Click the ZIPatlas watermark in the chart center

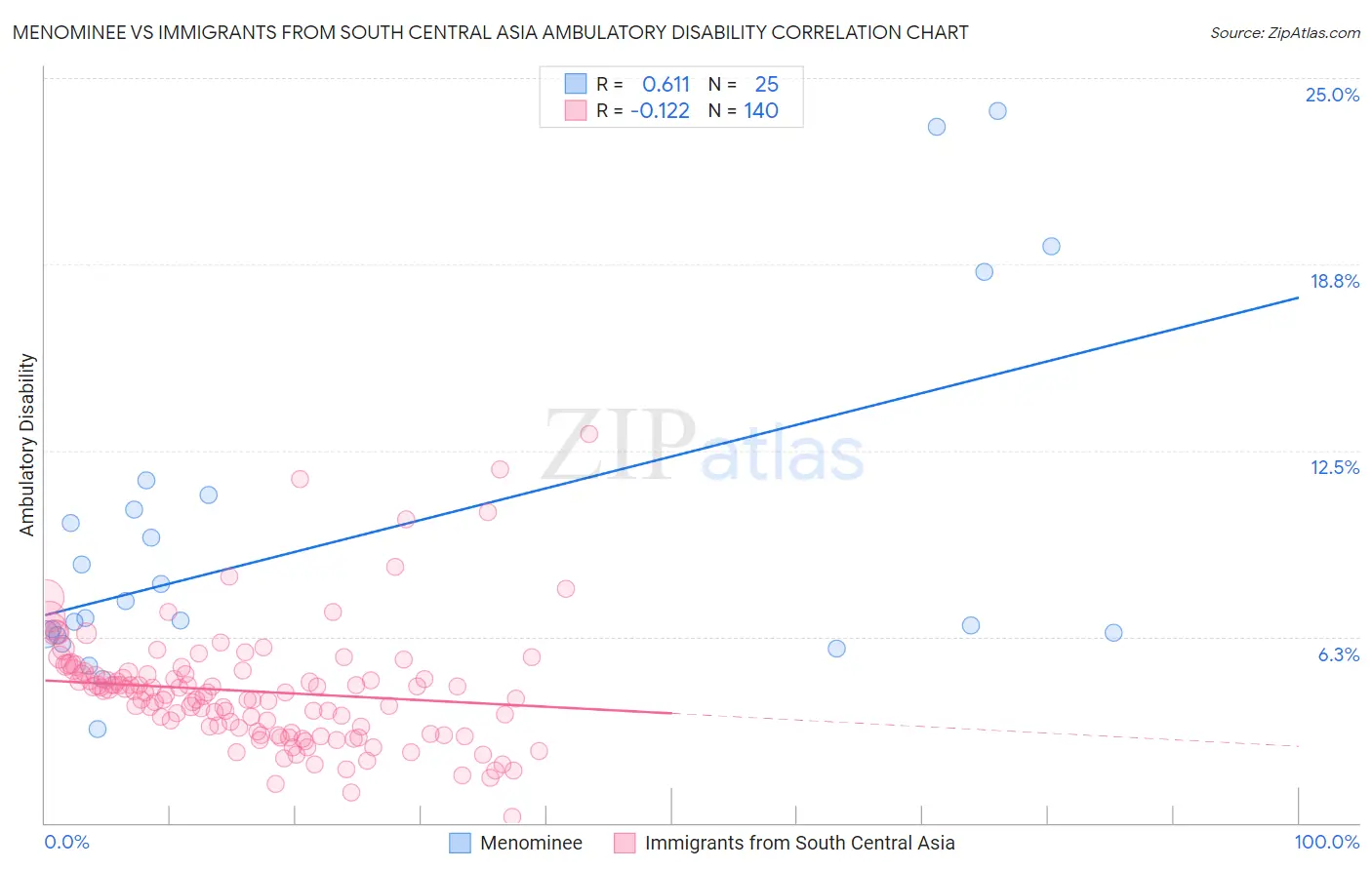[703, 446]
